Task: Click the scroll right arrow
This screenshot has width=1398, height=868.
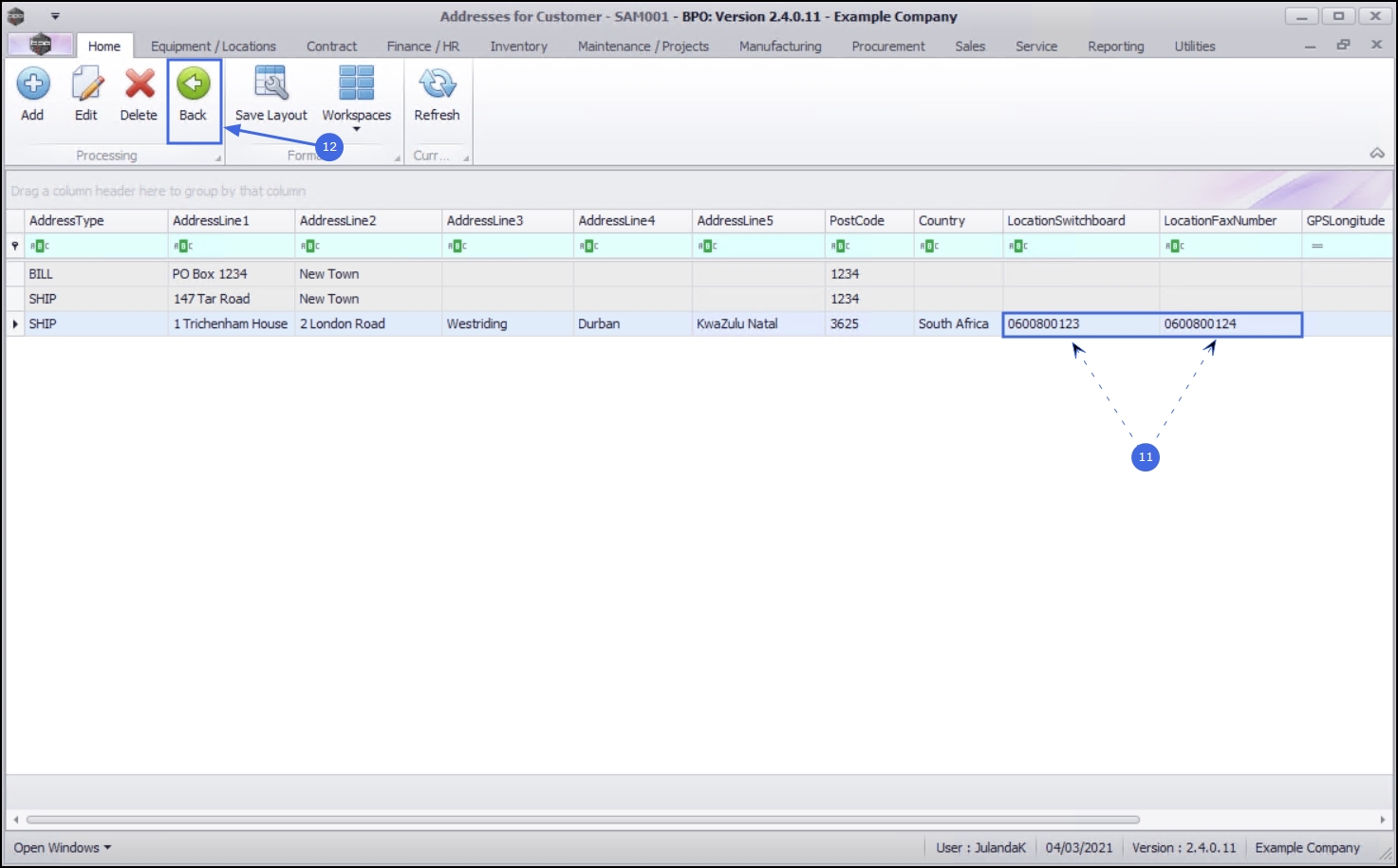Action: tap(1383, 819)
